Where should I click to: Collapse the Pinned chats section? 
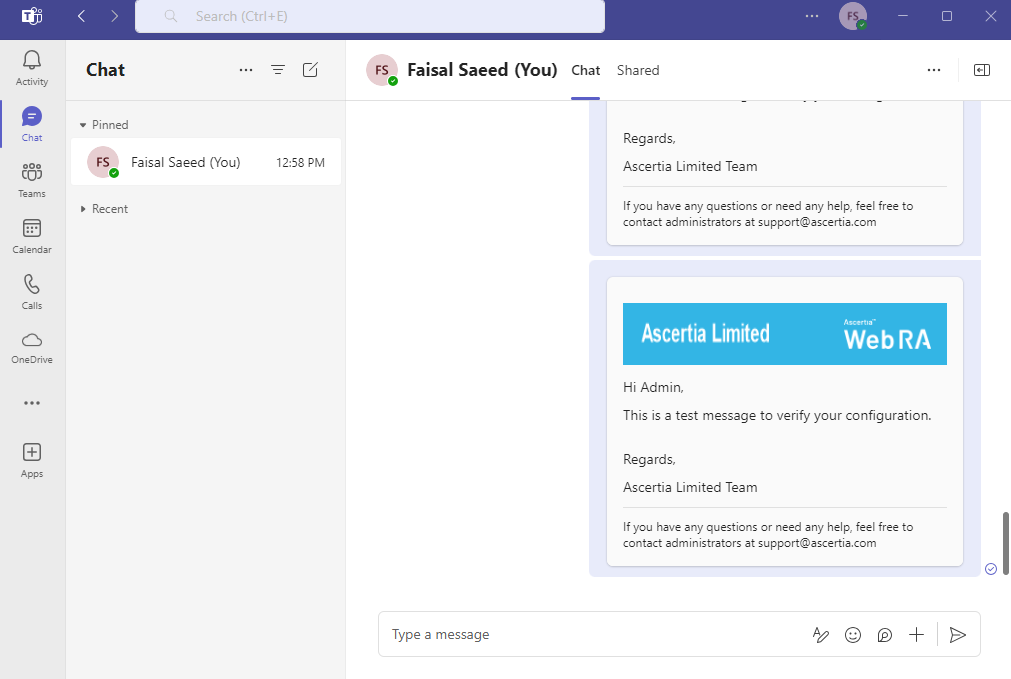[84, 125]
